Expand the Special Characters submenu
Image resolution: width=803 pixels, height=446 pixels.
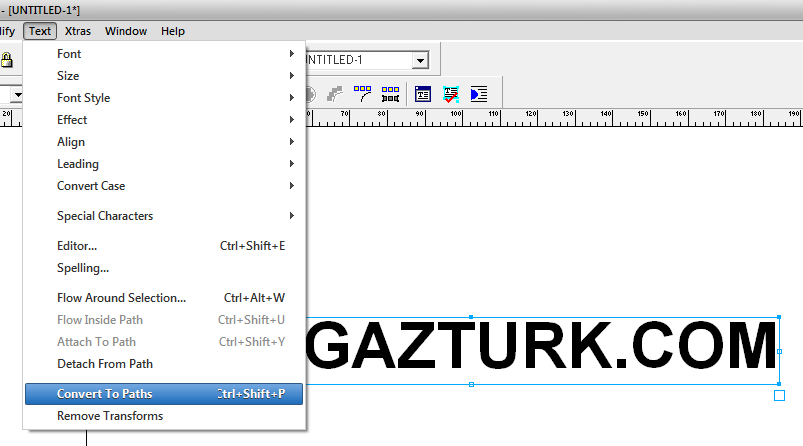coord(164,216)
